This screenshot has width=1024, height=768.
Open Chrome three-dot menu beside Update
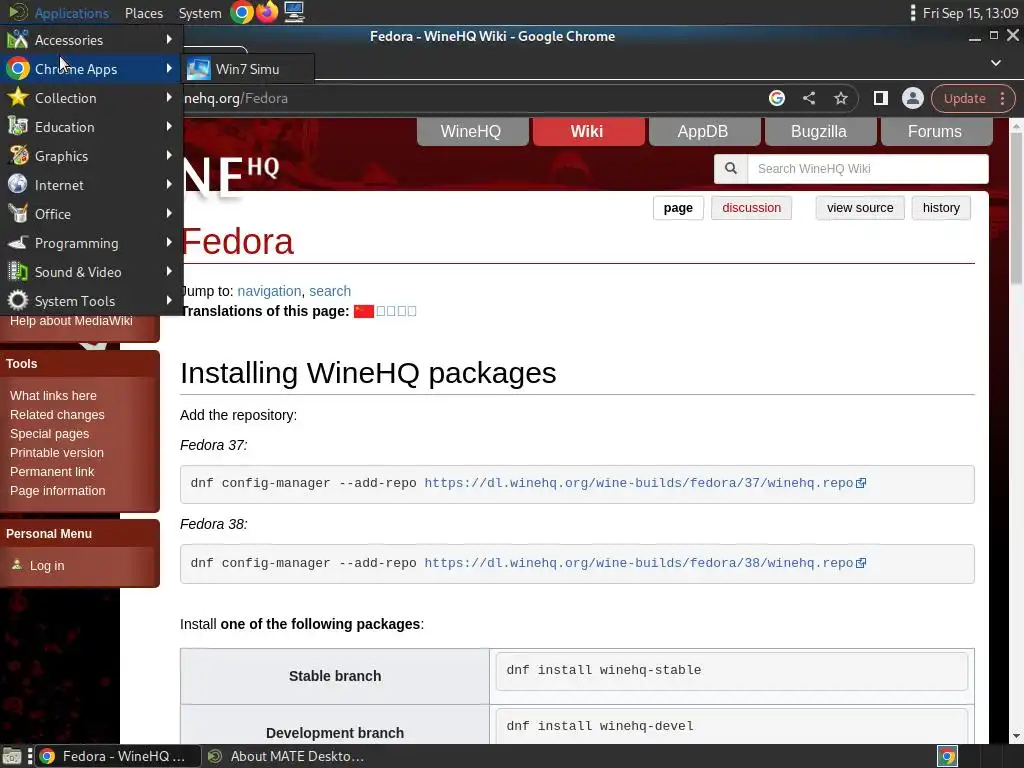click(x=1002, y=98)
